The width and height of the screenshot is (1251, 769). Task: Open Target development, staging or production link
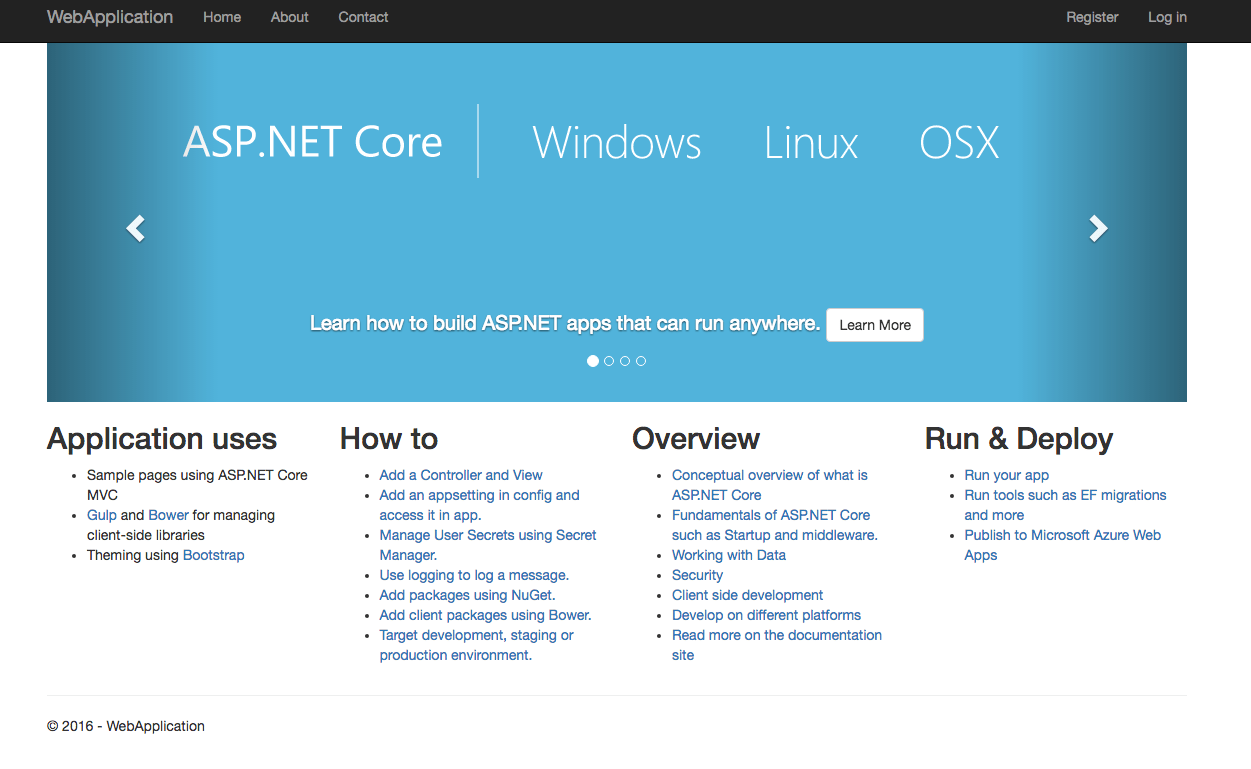click(x=476, y=645)
